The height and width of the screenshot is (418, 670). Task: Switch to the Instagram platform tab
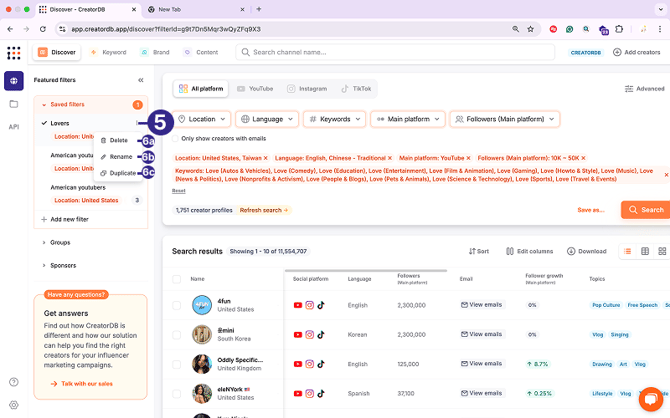point(307,89)
